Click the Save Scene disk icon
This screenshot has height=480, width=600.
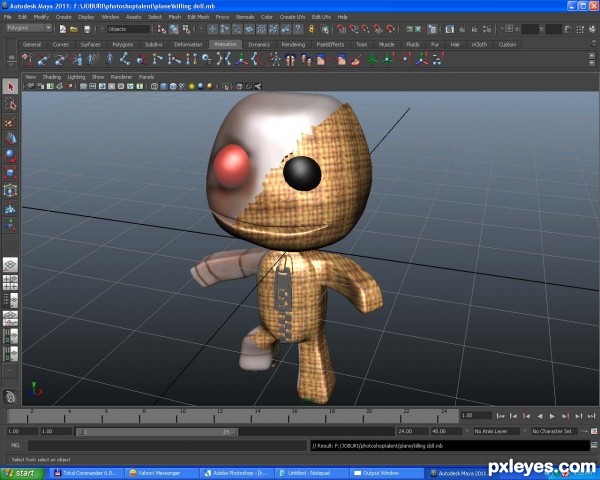(x=87, y=29)
